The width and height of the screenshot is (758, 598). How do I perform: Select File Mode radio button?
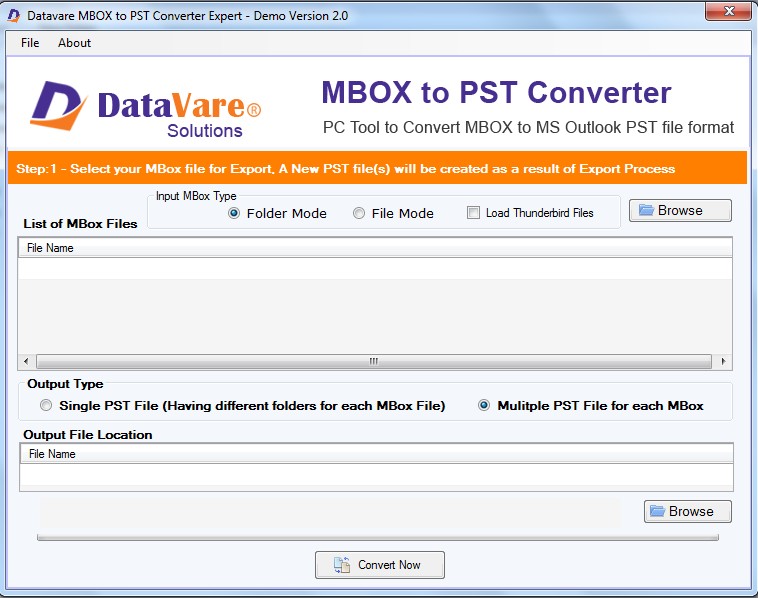point(359,213)
